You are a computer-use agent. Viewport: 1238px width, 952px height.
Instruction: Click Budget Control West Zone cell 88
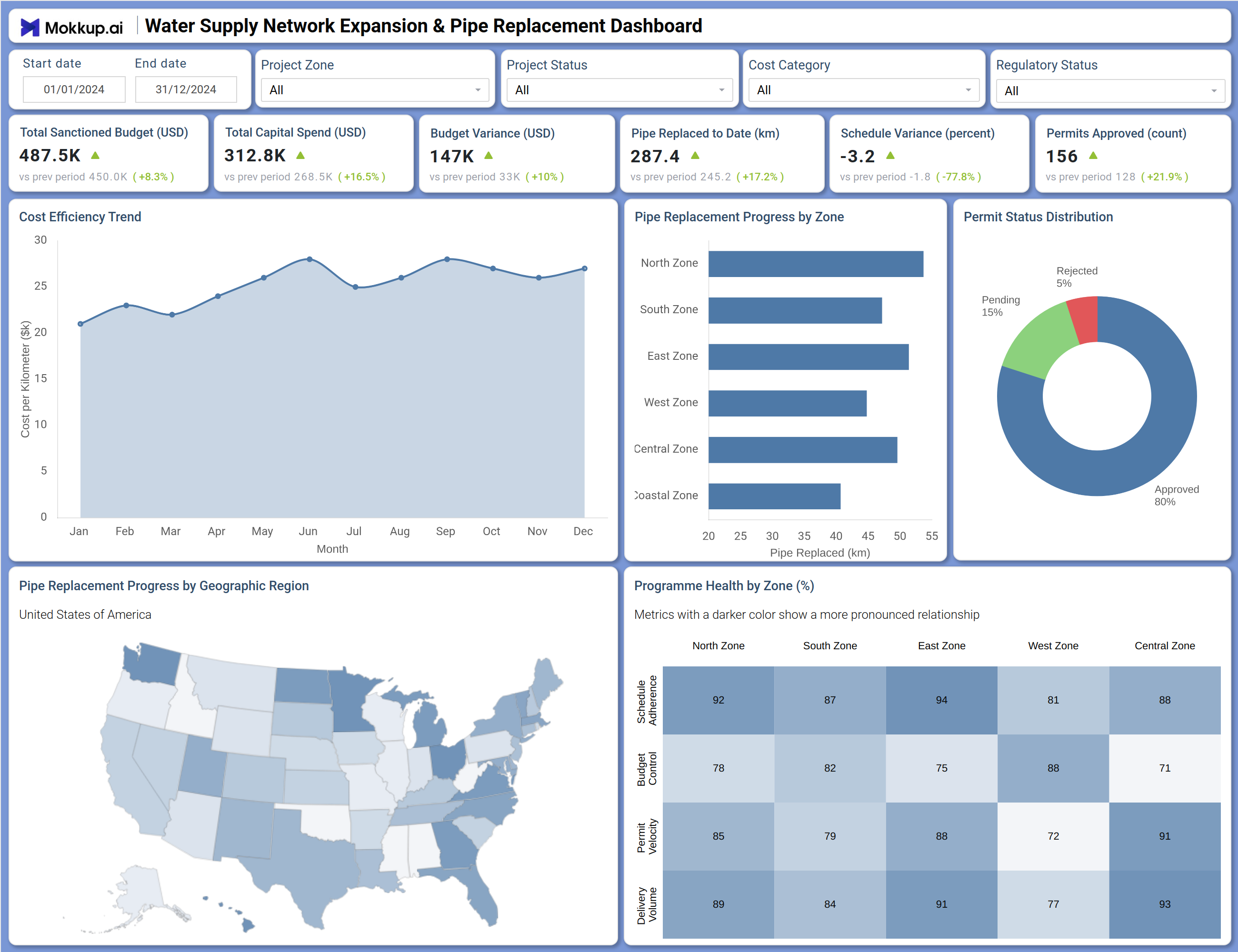point(1053,768)
